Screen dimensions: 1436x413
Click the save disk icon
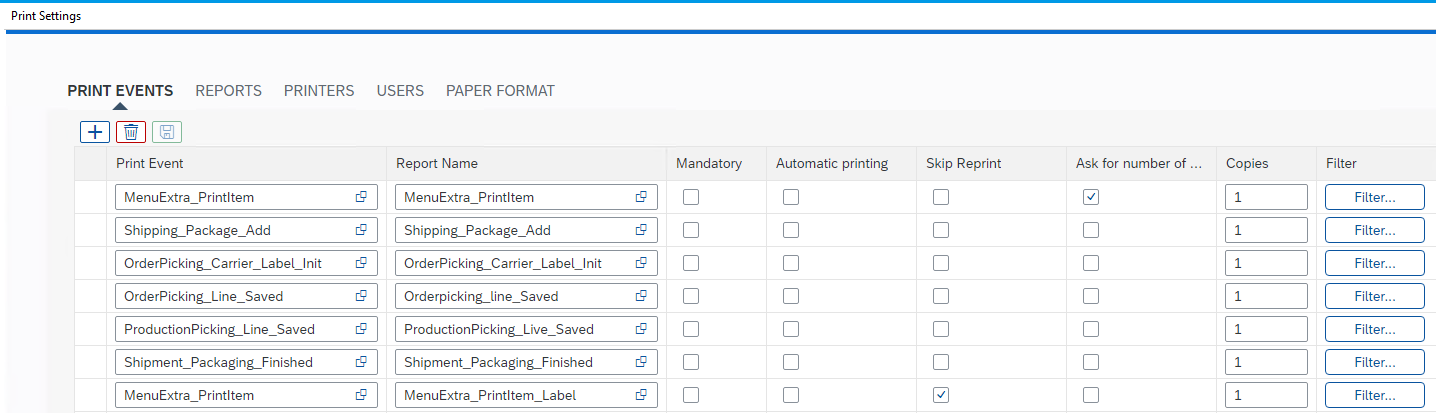[167, 132]
